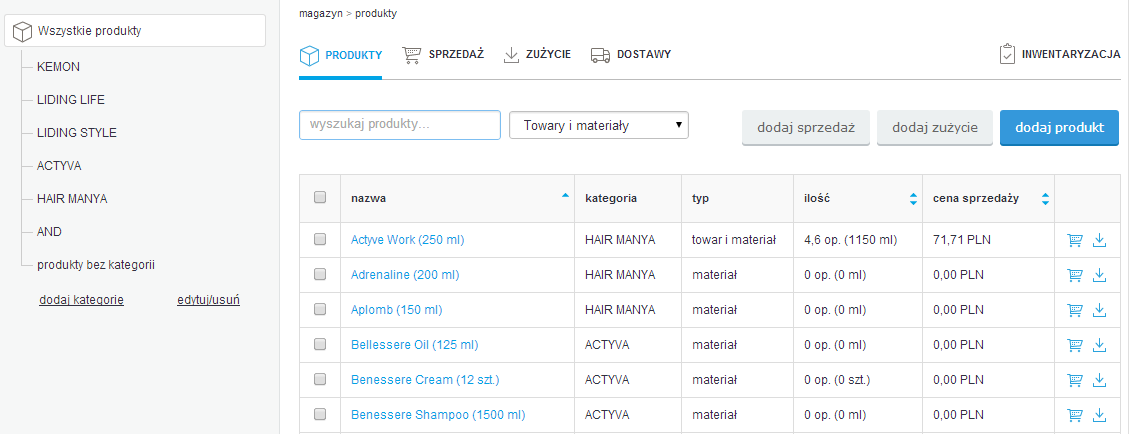Viewport: 1129px width, 434px height.
Task: Sort the table by ilość column arrows
Action: coord(913,199)
